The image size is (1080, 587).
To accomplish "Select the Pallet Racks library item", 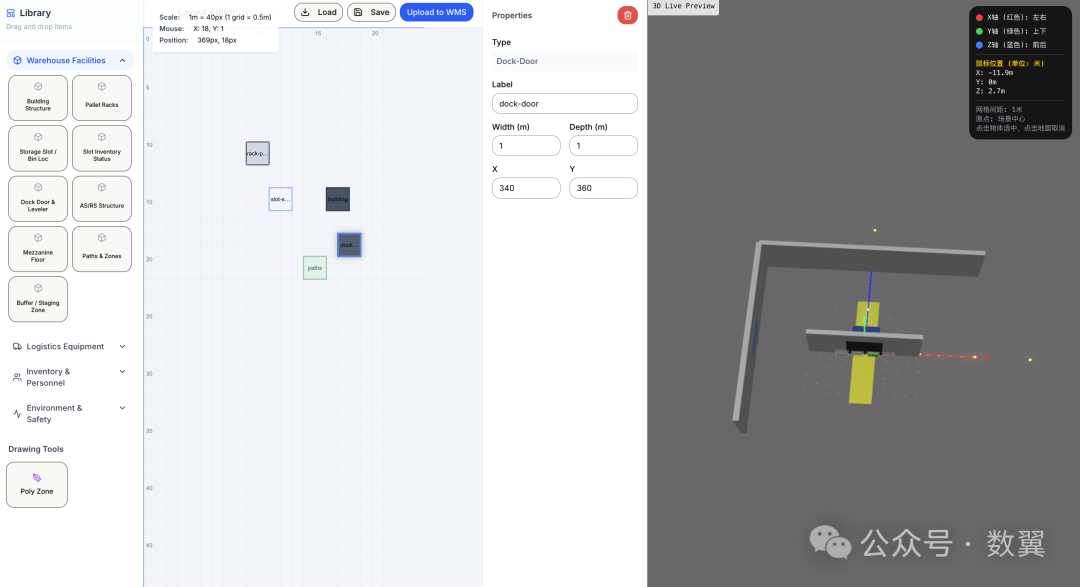I will coord(102,98).
